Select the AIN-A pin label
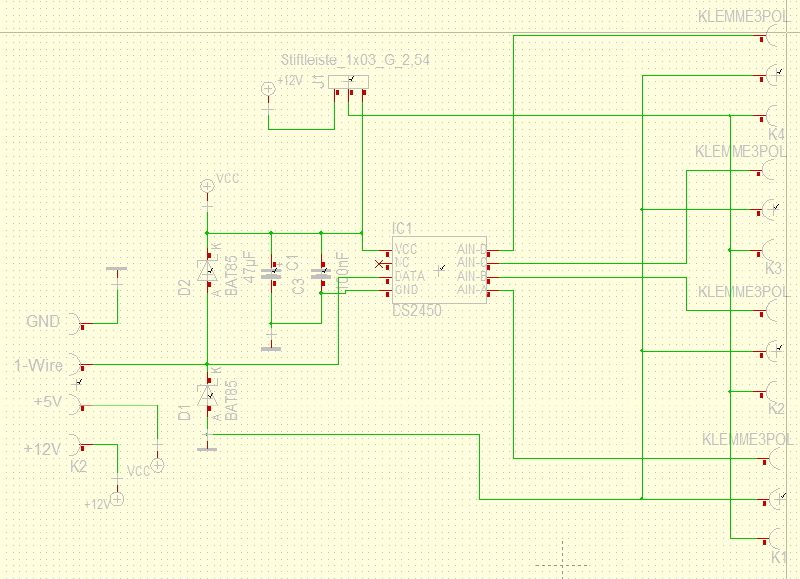 coord(472,289)
